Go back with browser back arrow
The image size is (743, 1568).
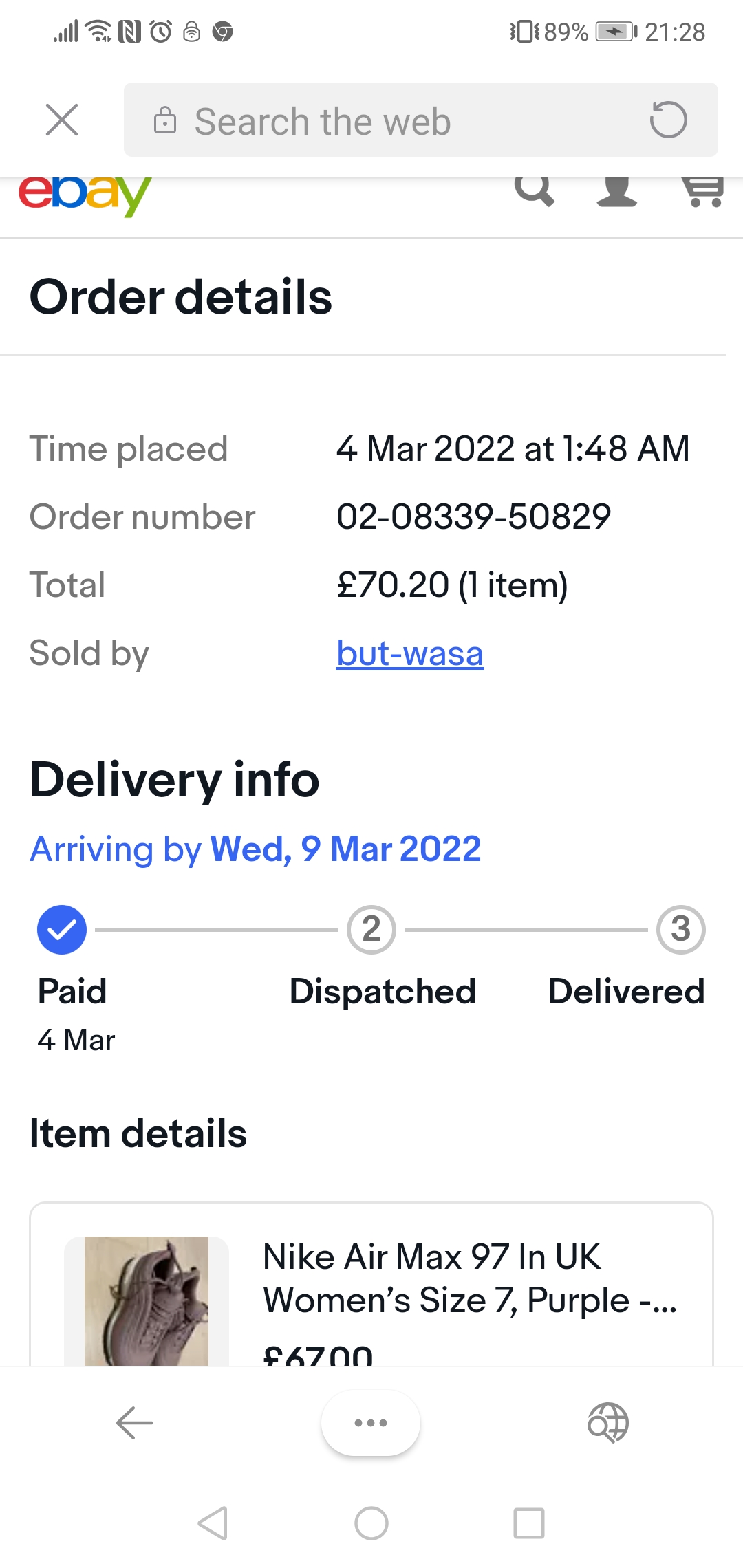coord(135,1423)
